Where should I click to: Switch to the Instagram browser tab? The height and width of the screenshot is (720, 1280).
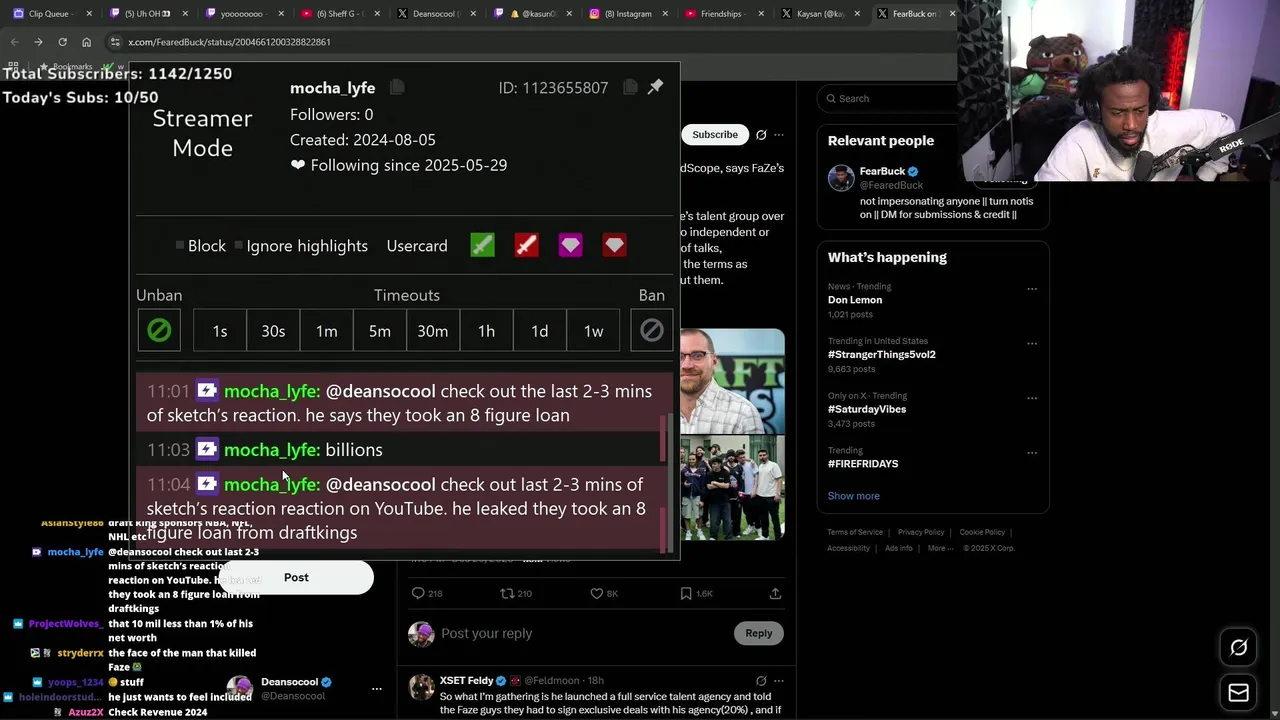[628, 13]
